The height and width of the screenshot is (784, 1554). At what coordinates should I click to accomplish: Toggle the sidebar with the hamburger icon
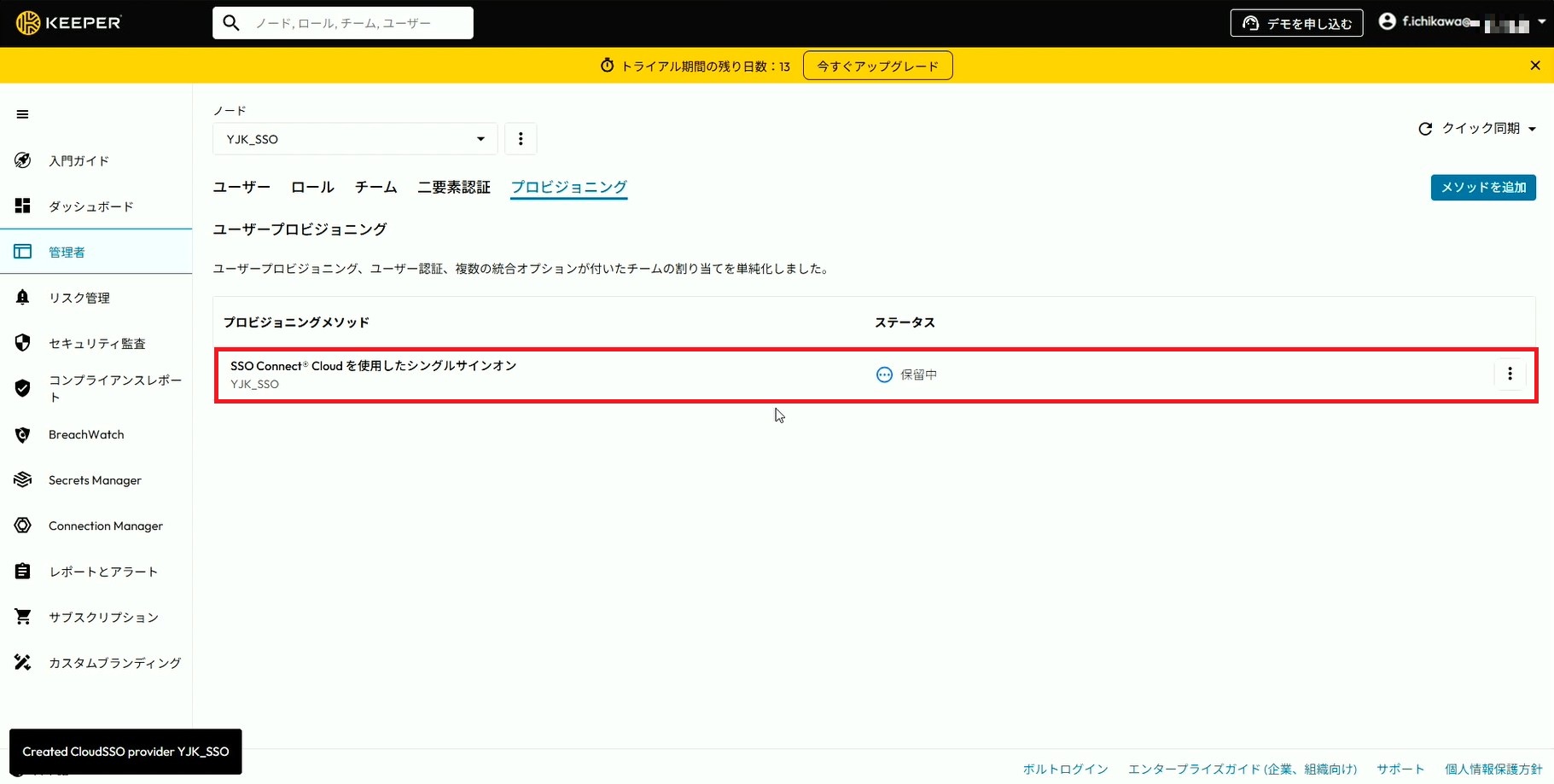click(x=21, y=113)
